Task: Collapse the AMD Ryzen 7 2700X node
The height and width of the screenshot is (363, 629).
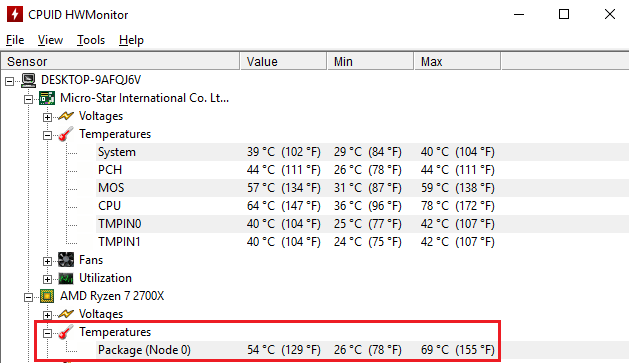Action: [28, 297]
